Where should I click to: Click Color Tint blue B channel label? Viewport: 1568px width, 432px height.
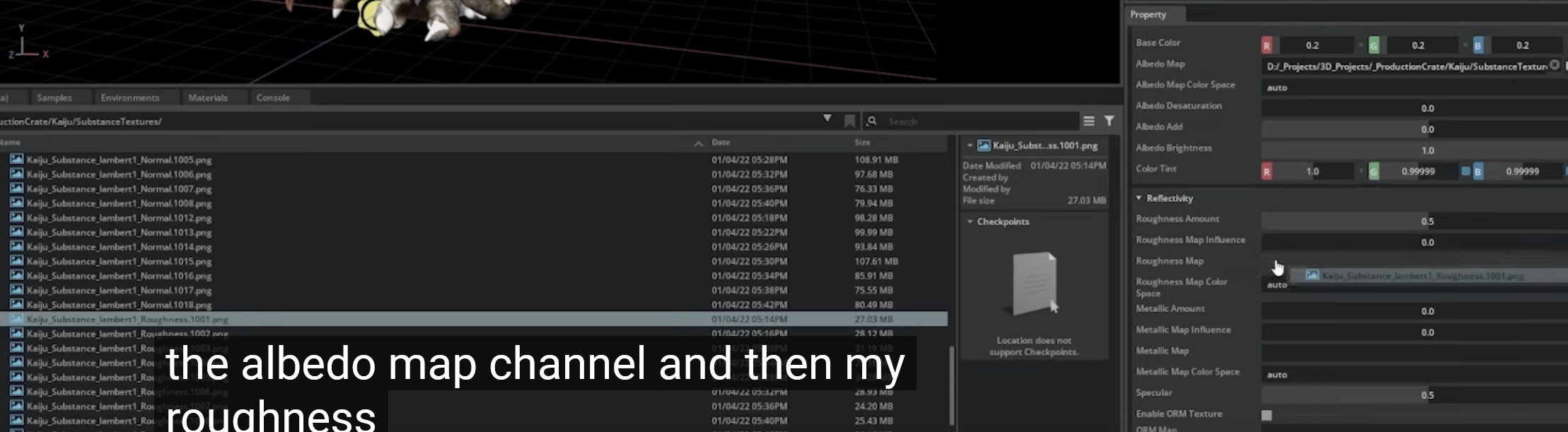[1477, 171]
